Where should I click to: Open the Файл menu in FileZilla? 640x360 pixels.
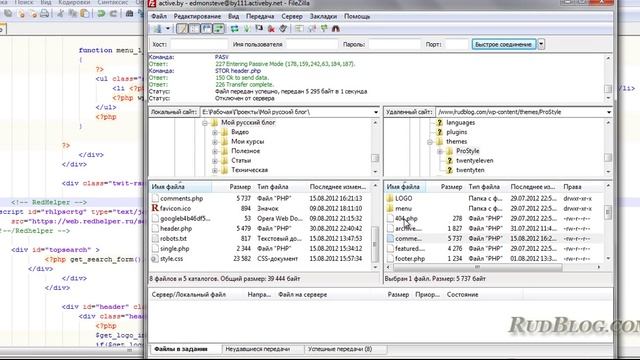click(159, 16)
